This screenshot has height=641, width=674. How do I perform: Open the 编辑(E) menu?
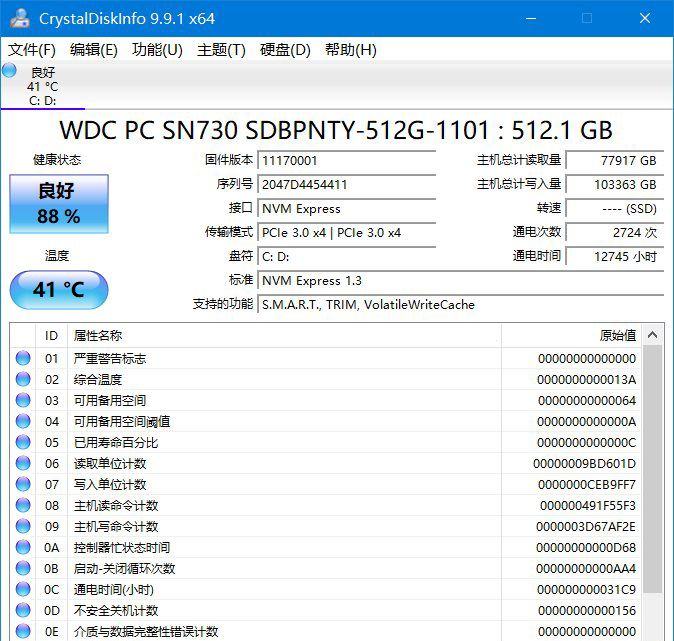94,50
